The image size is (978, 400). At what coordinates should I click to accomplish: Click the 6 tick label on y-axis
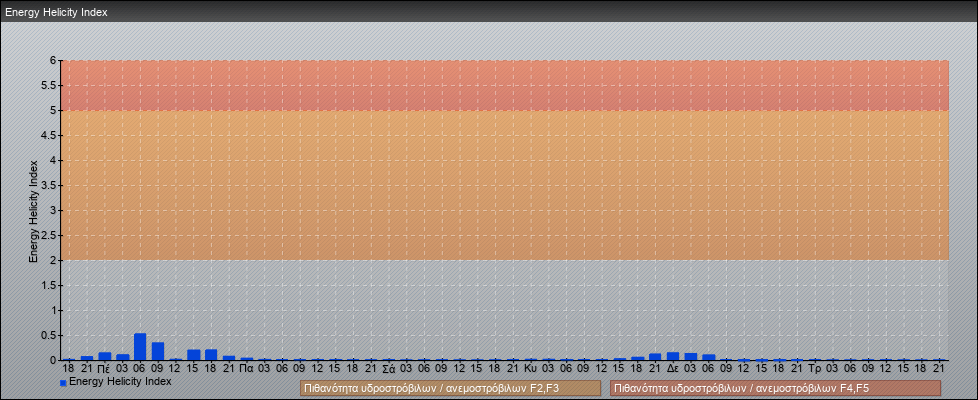(53, 60)
